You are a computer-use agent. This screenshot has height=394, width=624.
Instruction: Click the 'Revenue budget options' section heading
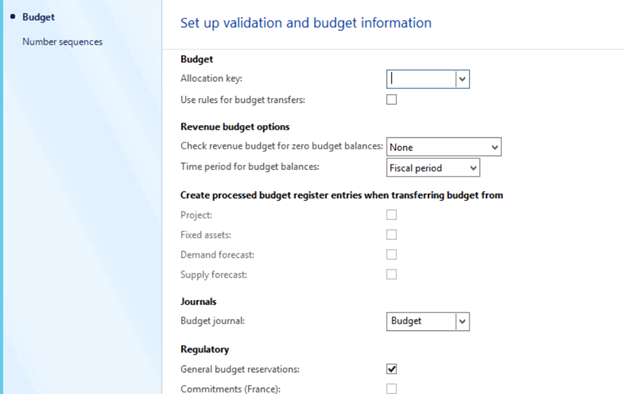point(235,127)
